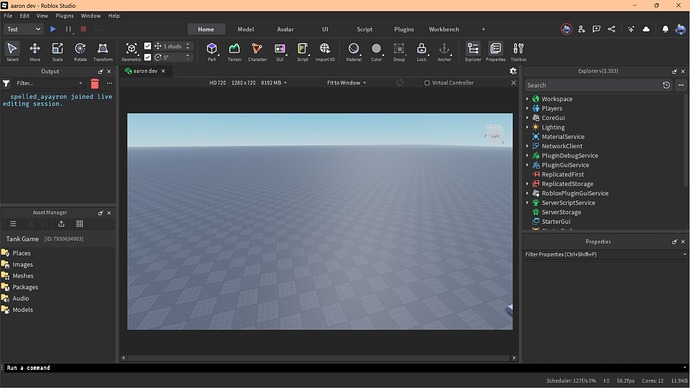The width and height of the screenshot is (690, 388).
Task: Click the Filter Properties field
Action: tap(606, 254)
